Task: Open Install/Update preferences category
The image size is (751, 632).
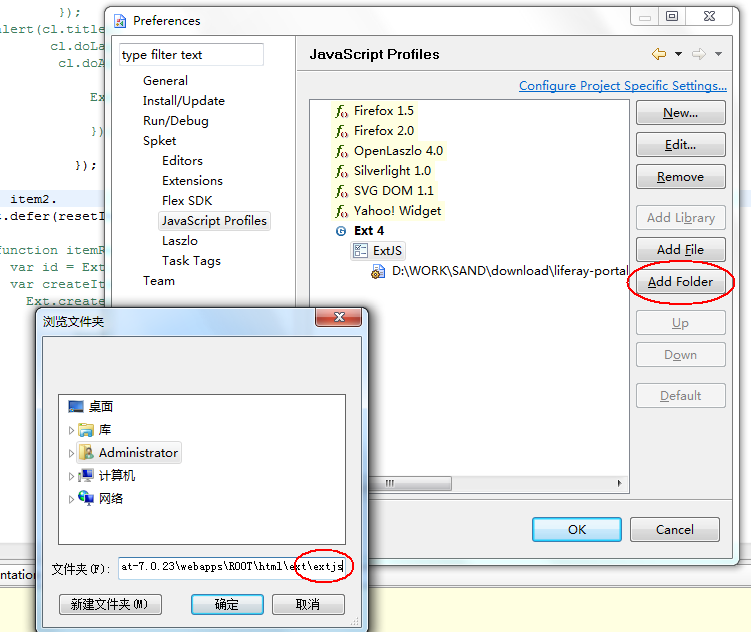Action: tap(183, 101)
